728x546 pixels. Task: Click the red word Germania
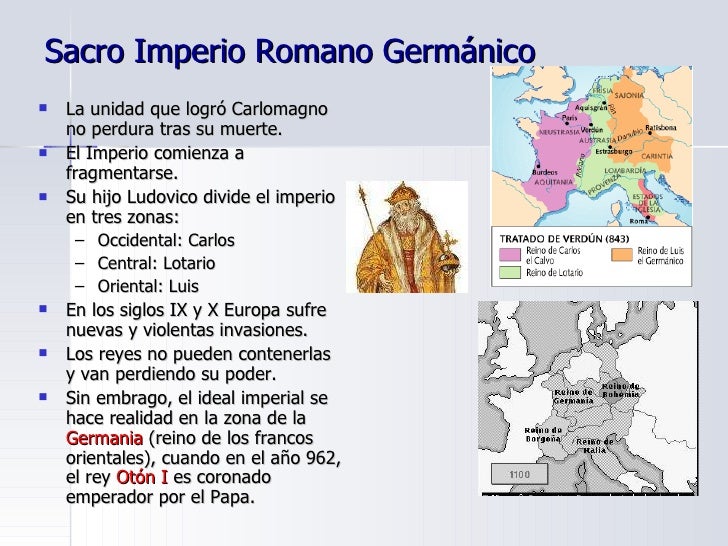point(104,438)
